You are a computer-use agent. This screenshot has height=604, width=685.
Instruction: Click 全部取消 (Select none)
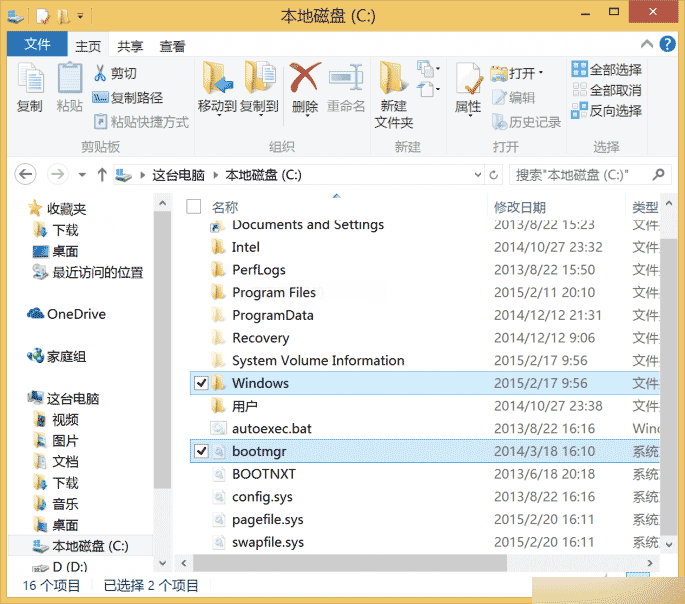coord(607,90)
